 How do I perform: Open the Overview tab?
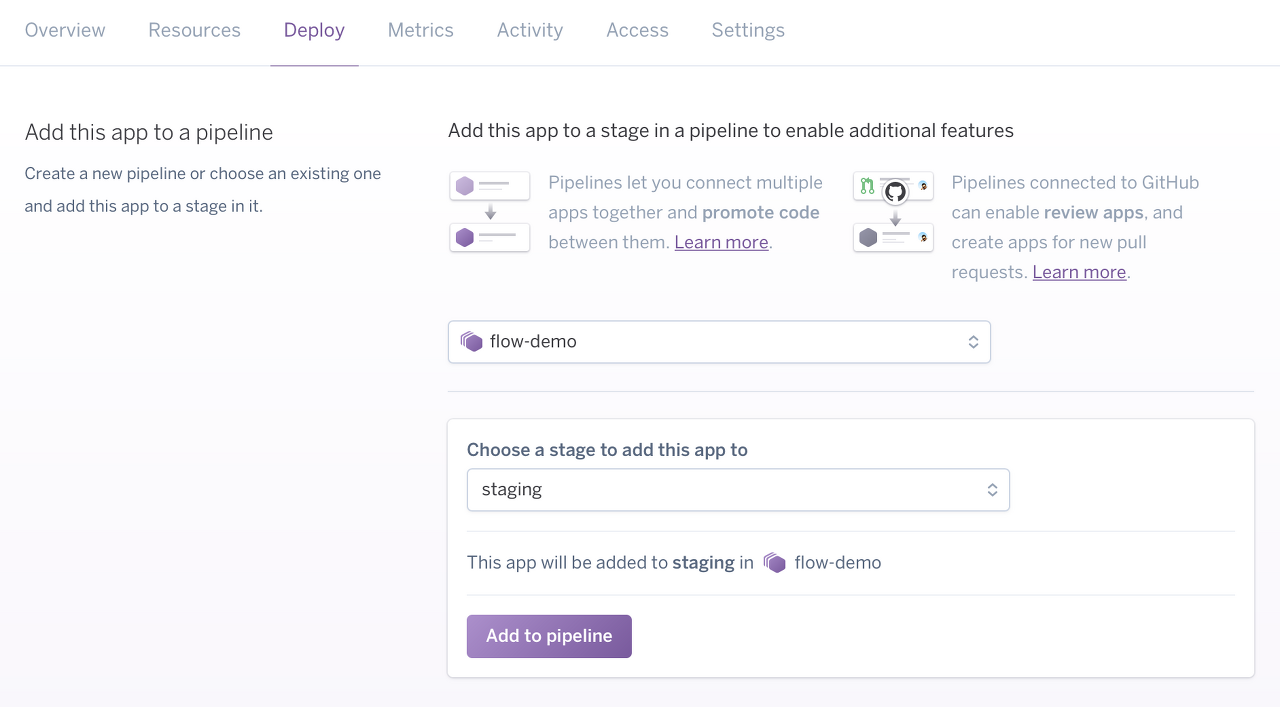[x=65, y=30]
